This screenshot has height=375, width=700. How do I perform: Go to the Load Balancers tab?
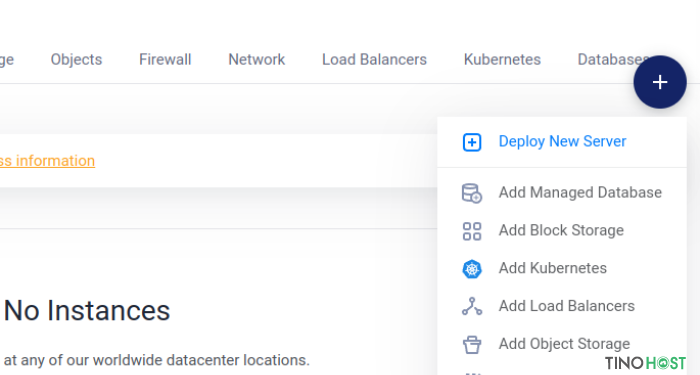coord(375,59)
